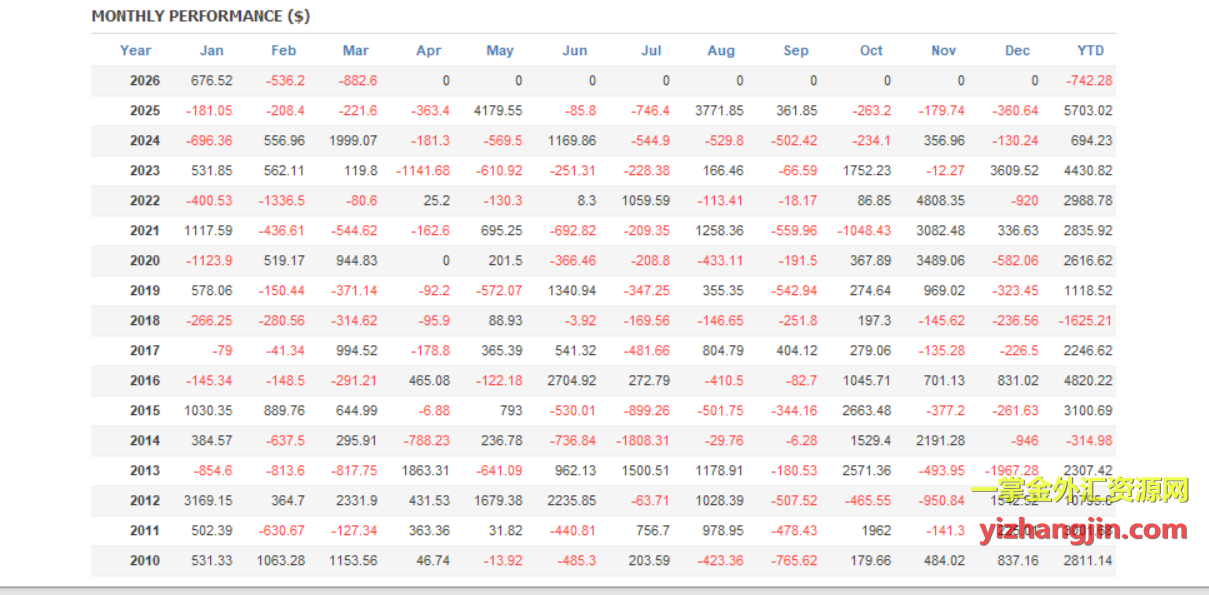Select the Dec column header
The height and width of the screenshot is (595, 1209).
coord(1017,51)
